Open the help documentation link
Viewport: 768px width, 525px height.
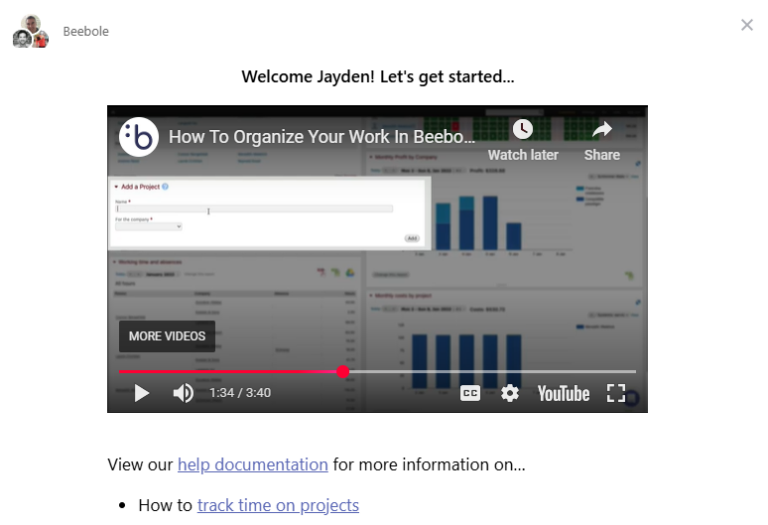(x=252, y=464)
